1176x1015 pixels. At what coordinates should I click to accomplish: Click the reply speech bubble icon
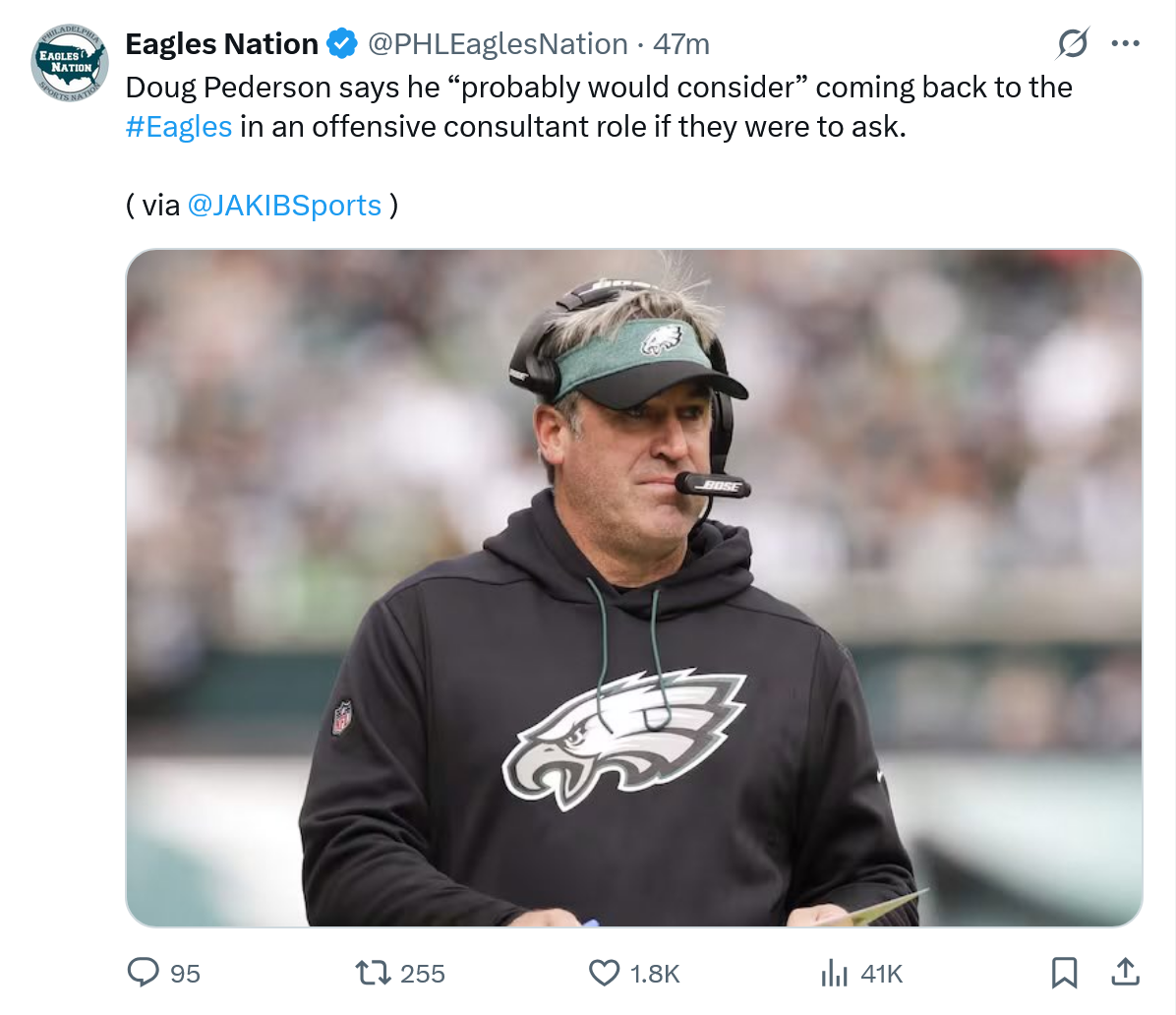coord(144,973)
